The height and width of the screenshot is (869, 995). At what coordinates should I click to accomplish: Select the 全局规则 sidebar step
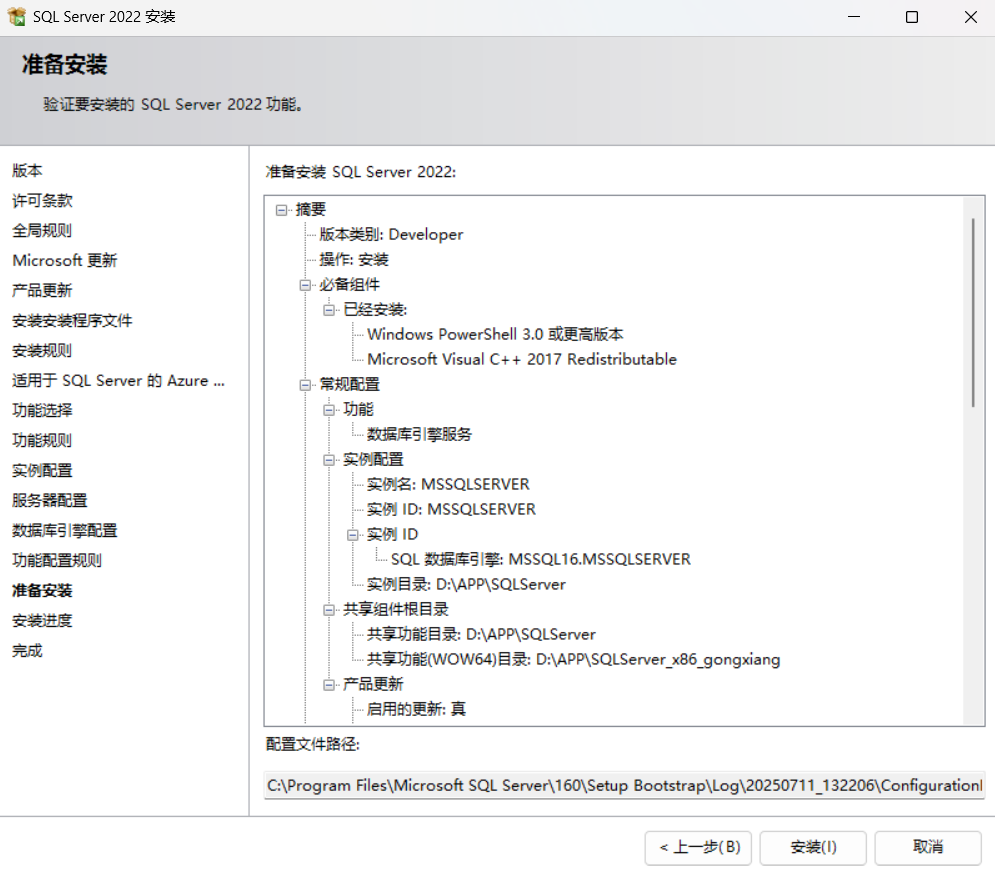[x=42, y=230]
